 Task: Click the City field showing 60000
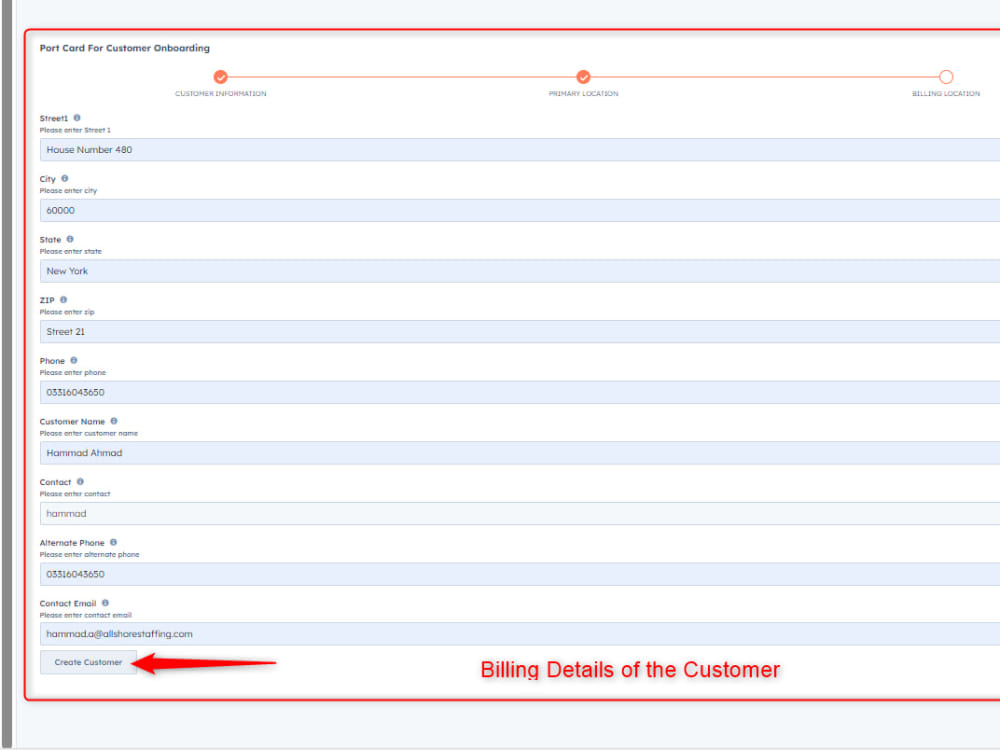[400, 210]
